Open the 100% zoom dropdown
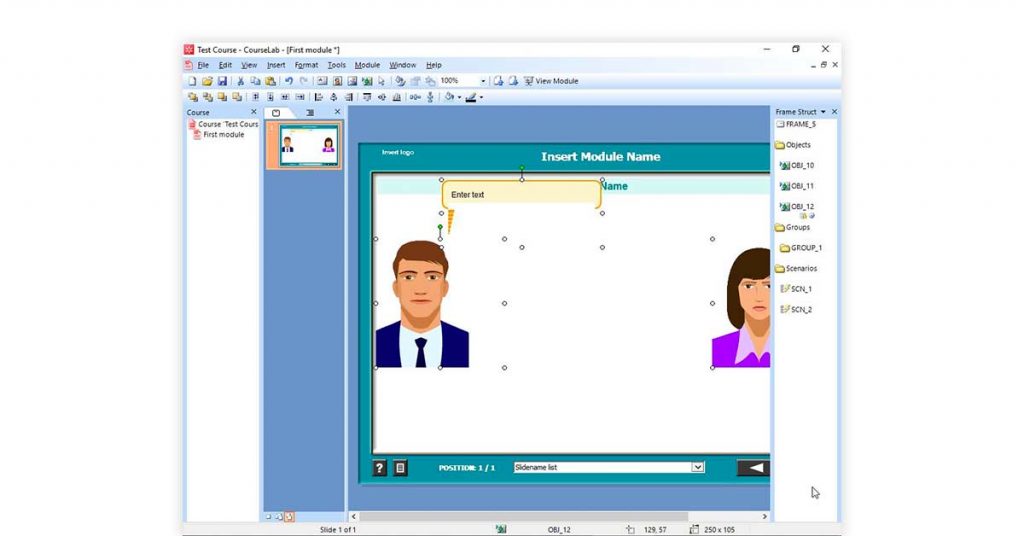 click(483, 81)
